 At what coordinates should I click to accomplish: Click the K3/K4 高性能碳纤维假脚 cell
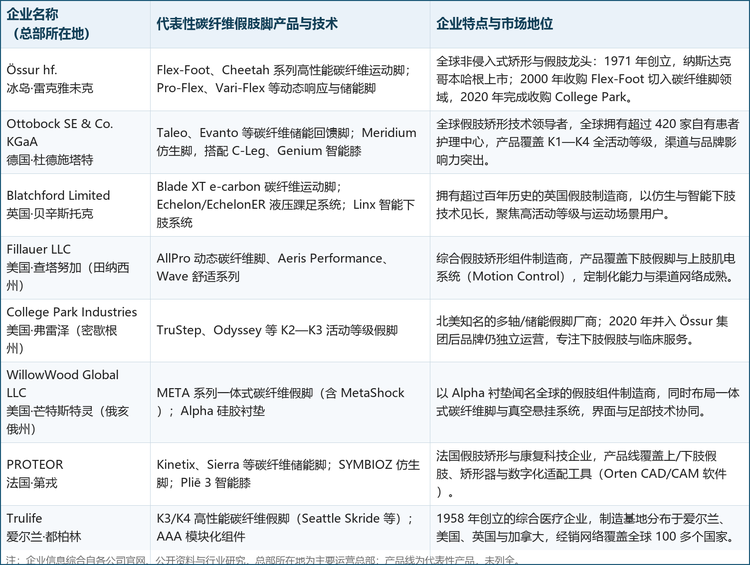pos(290,528)
